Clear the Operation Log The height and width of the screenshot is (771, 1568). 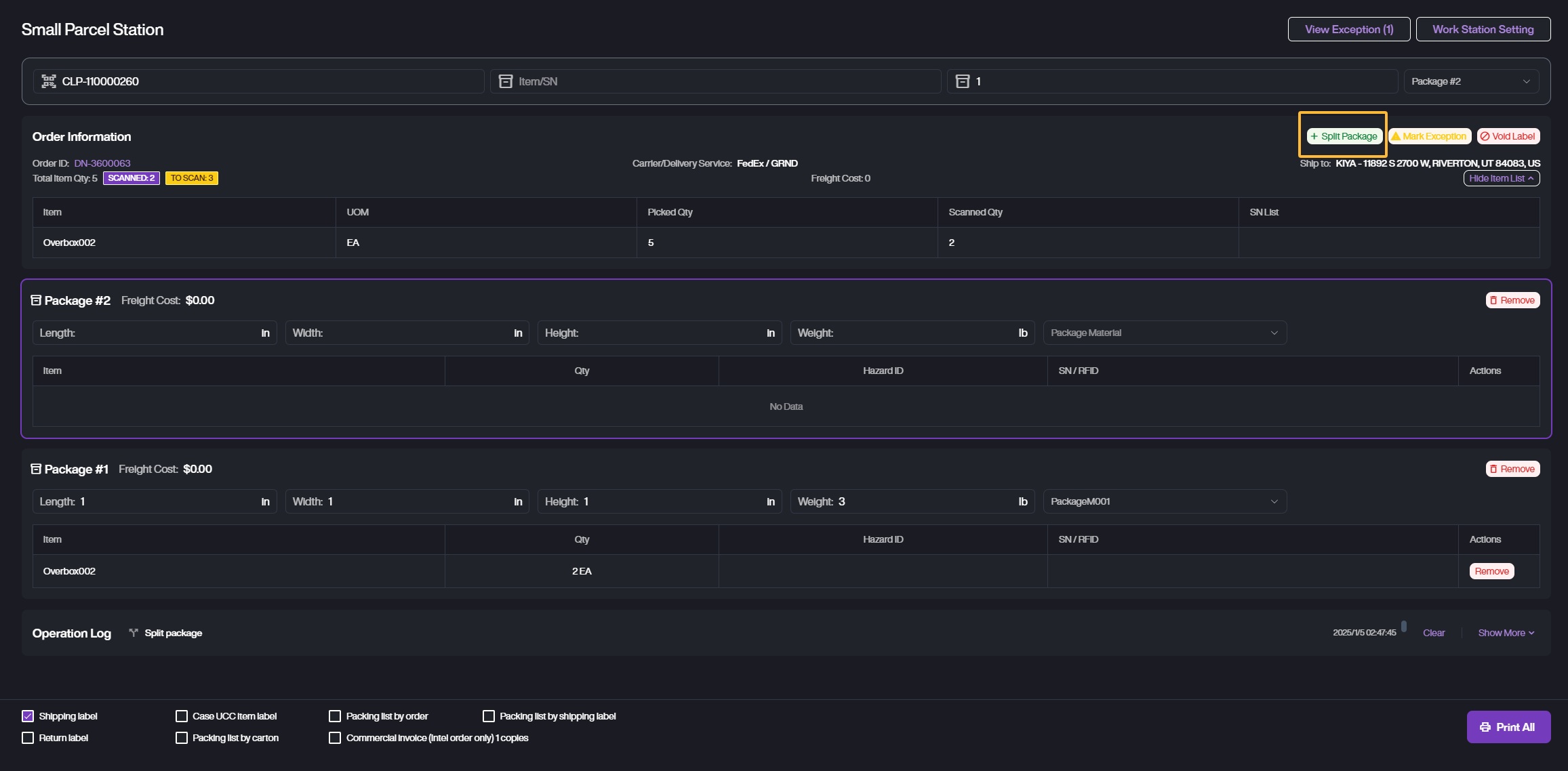tap(1433, 633)
